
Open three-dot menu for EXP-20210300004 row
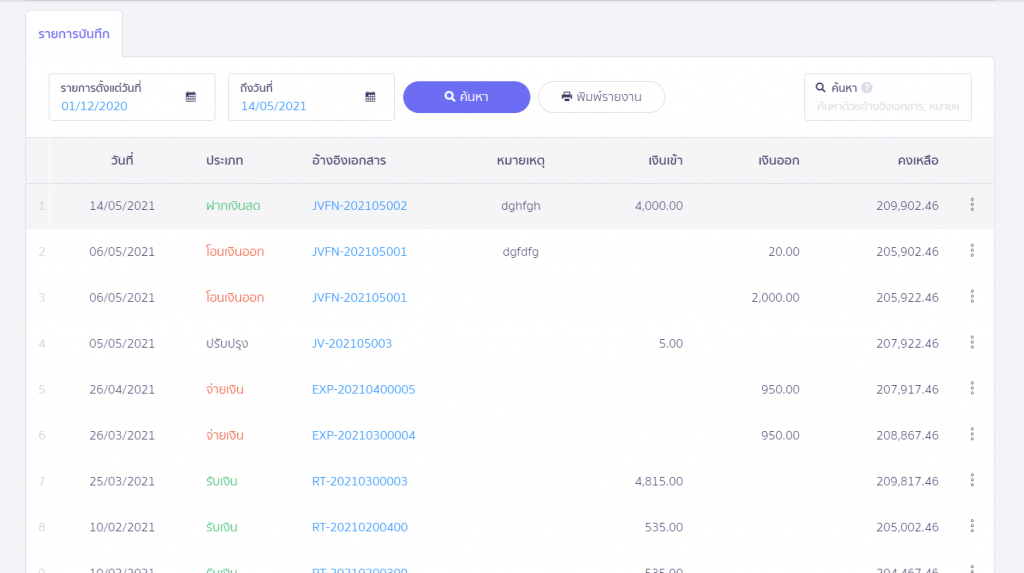pos(971,435)
